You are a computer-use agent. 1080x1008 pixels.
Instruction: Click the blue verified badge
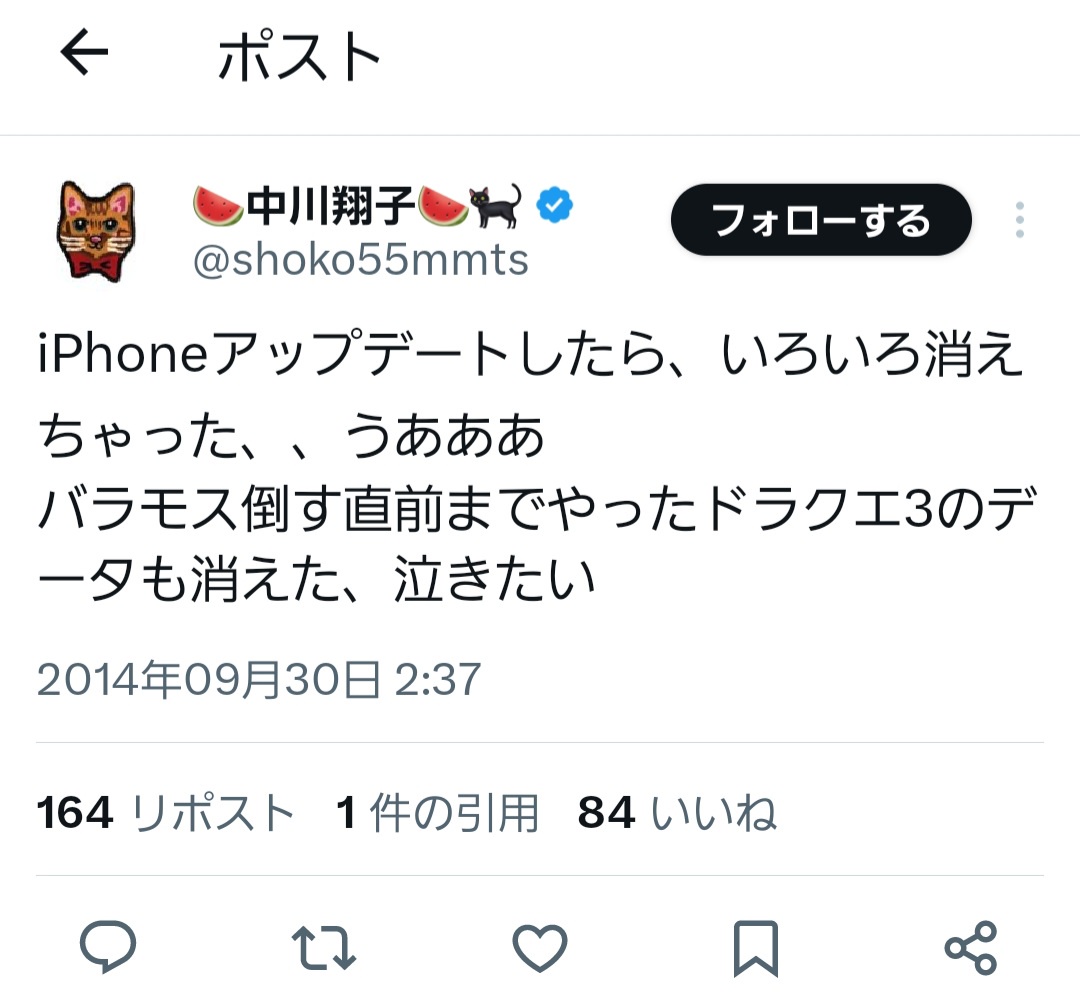[555, 205]
